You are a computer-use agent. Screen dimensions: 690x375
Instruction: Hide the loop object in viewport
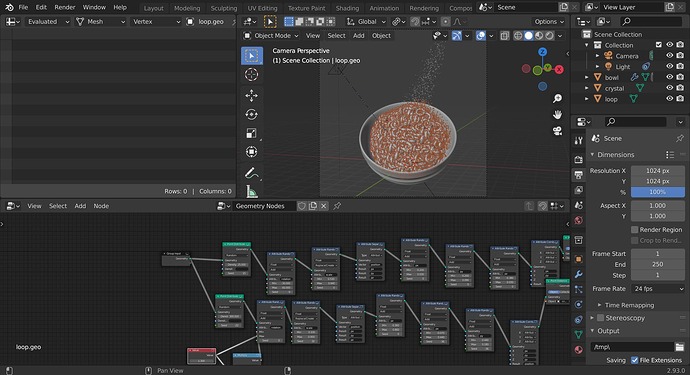tap(669, 99)
